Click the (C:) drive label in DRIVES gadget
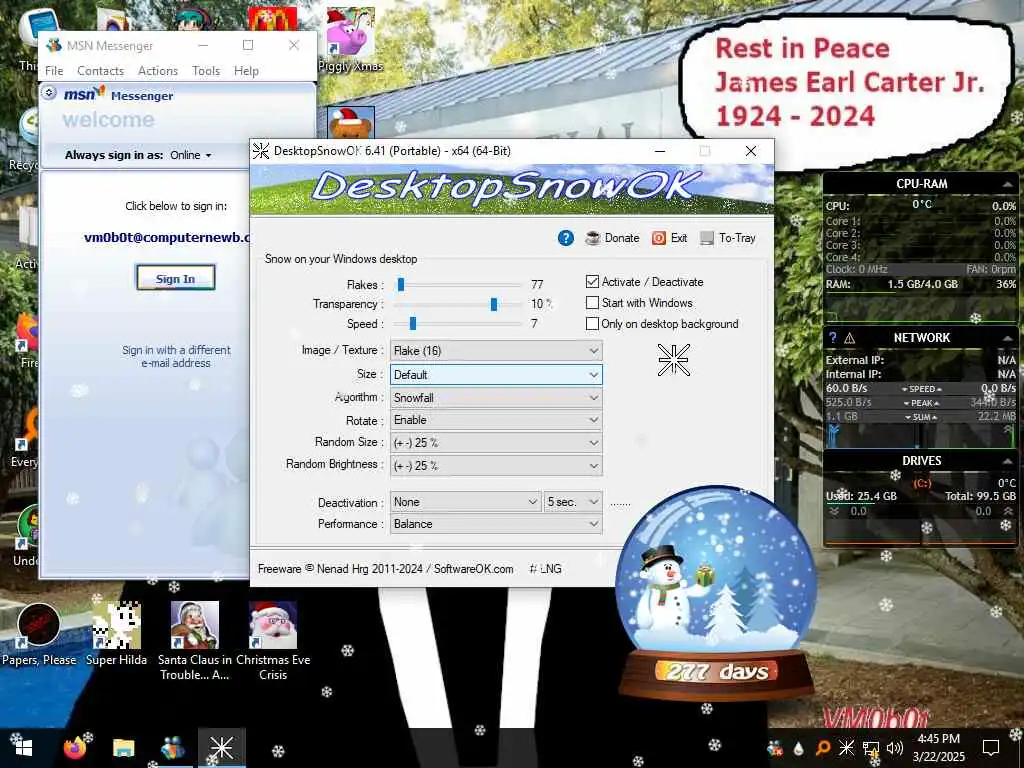This screenshot has height=768, width=1024. pyautogui.click(x=921, y=483)
